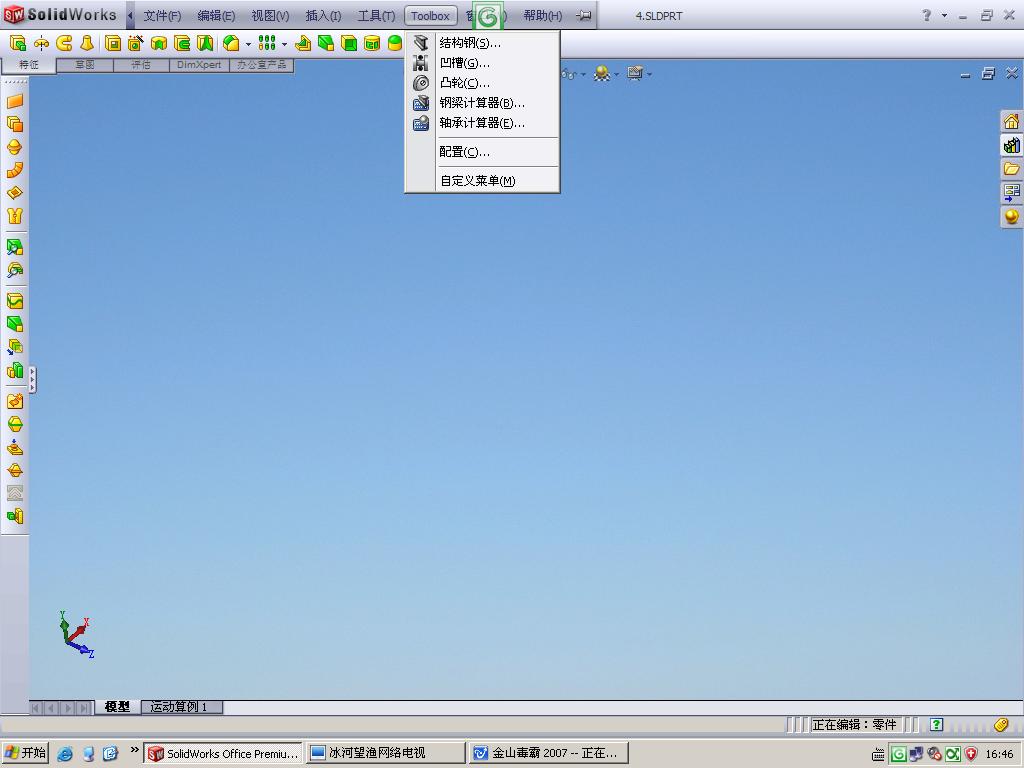The width and height of the screenshot is (1024, 768).
Task: Select 结构钢(S)... from the Toolbox menu
Action: click(x=483, y=43)
